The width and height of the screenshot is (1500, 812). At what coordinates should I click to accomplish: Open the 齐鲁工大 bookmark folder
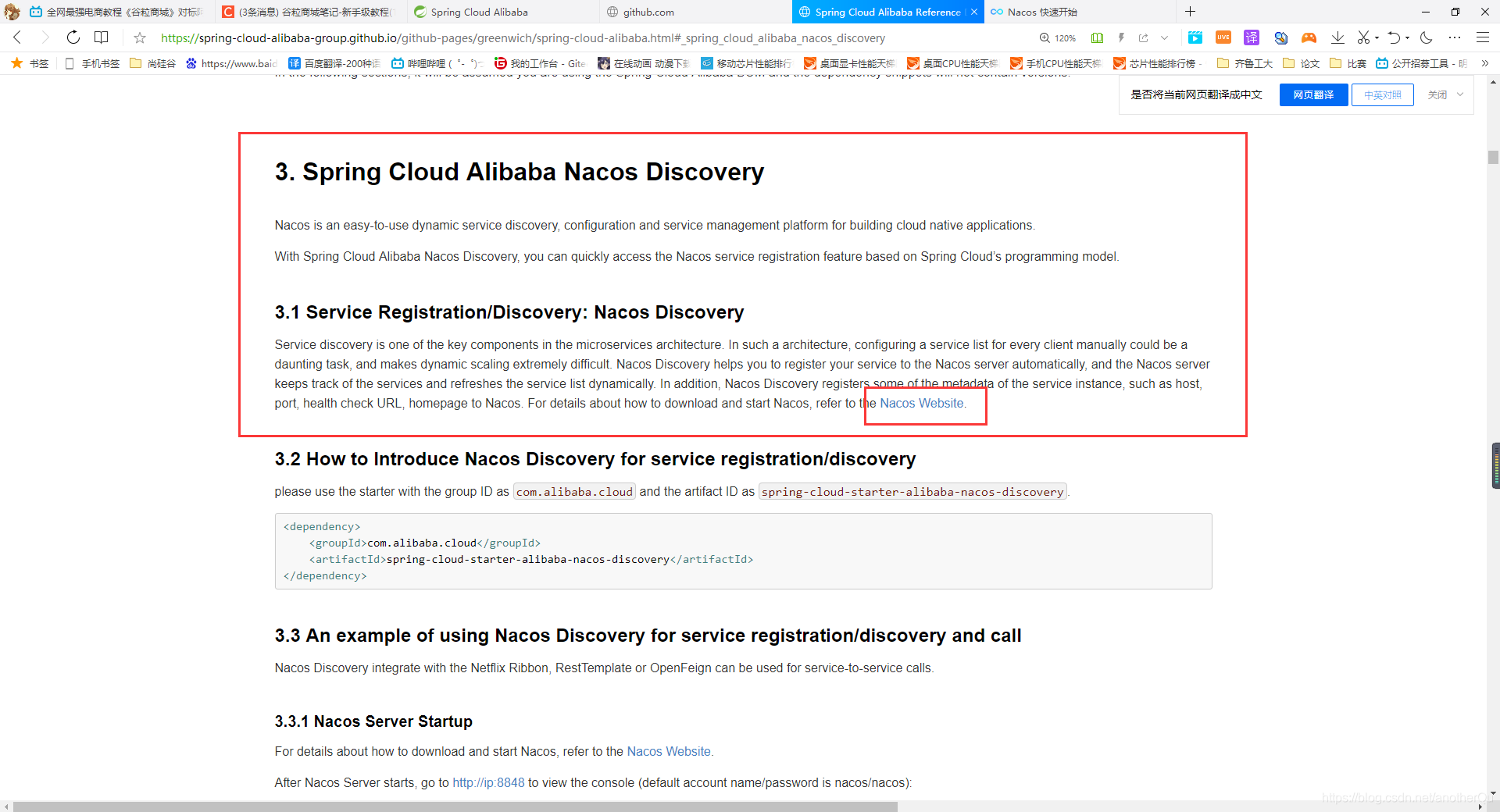pyautogui.click(x=1245, y=63)
